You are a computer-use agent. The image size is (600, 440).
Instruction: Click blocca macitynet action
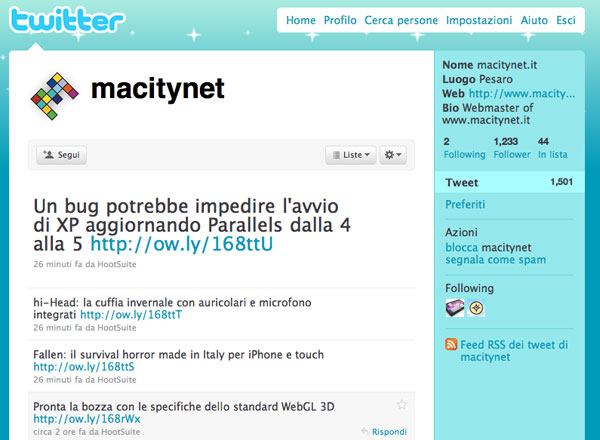click(x=488, y=248)
